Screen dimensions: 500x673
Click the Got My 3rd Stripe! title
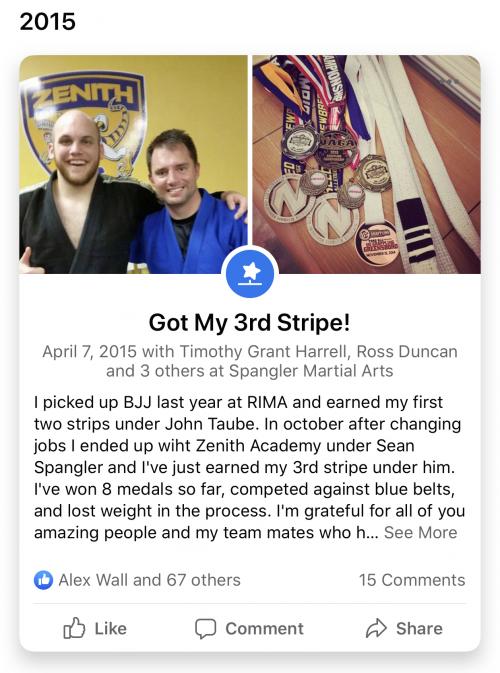(x=249, y=322)
